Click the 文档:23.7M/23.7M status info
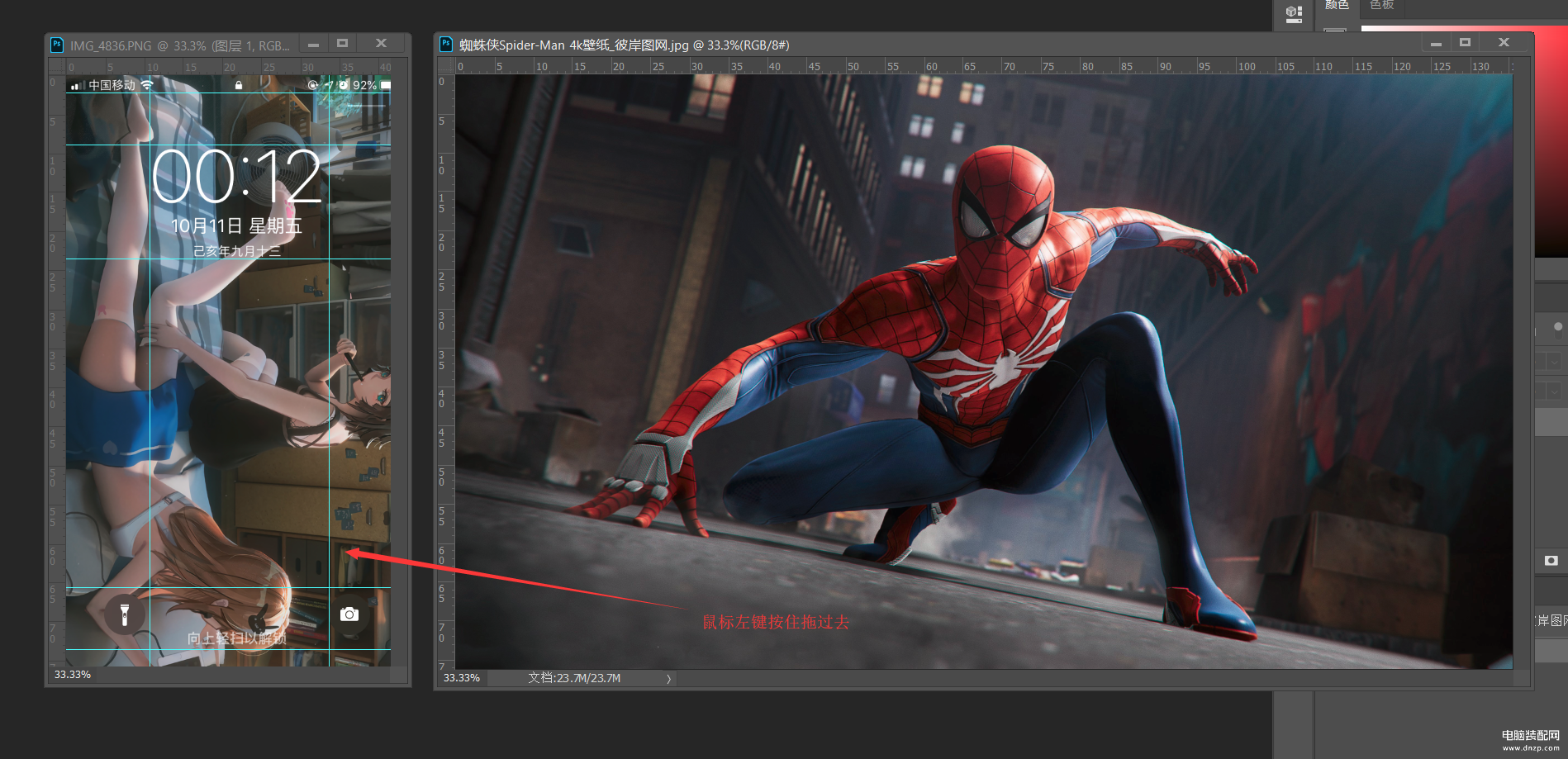Image resolution: width=1568 pixels, height=759 pixels. click(x=574, y=678)
